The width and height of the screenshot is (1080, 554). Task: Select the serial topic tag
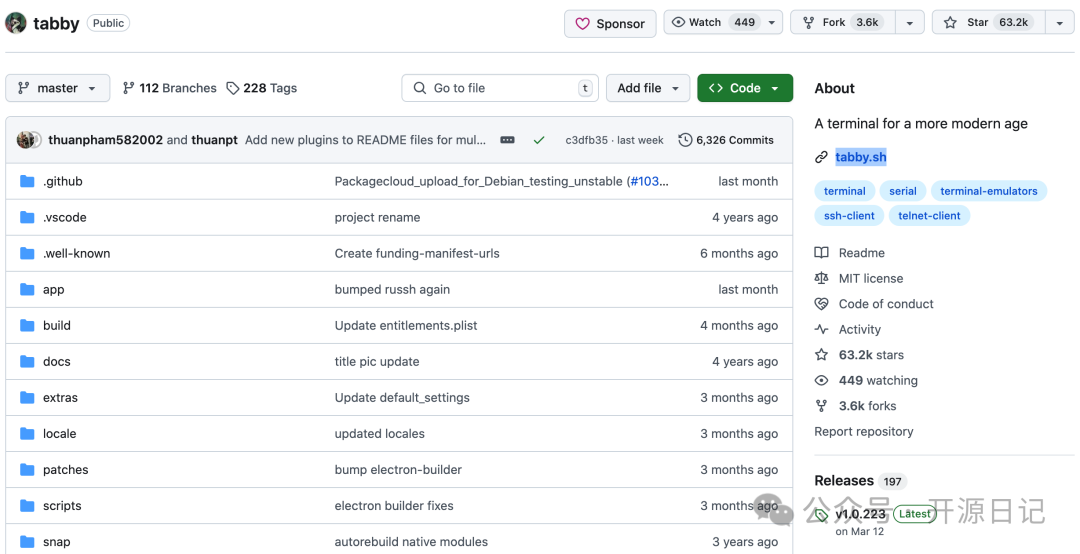902,191
